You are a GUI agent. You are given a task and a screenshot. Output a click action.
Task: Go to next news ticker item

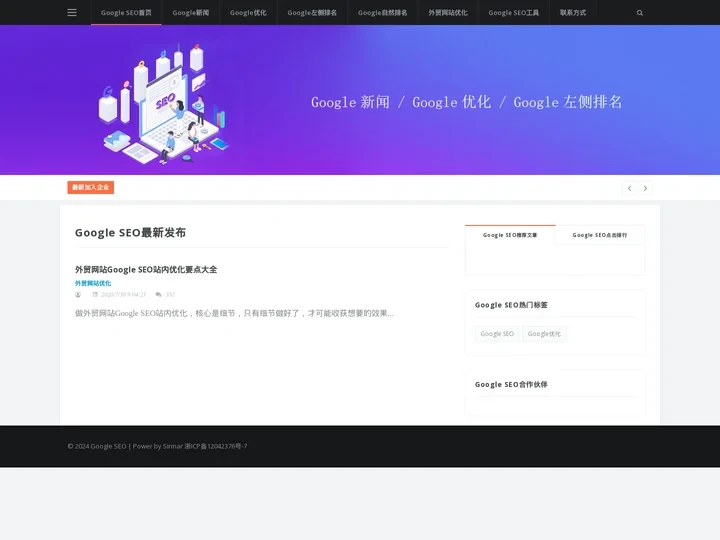click(x=645, y=188)
